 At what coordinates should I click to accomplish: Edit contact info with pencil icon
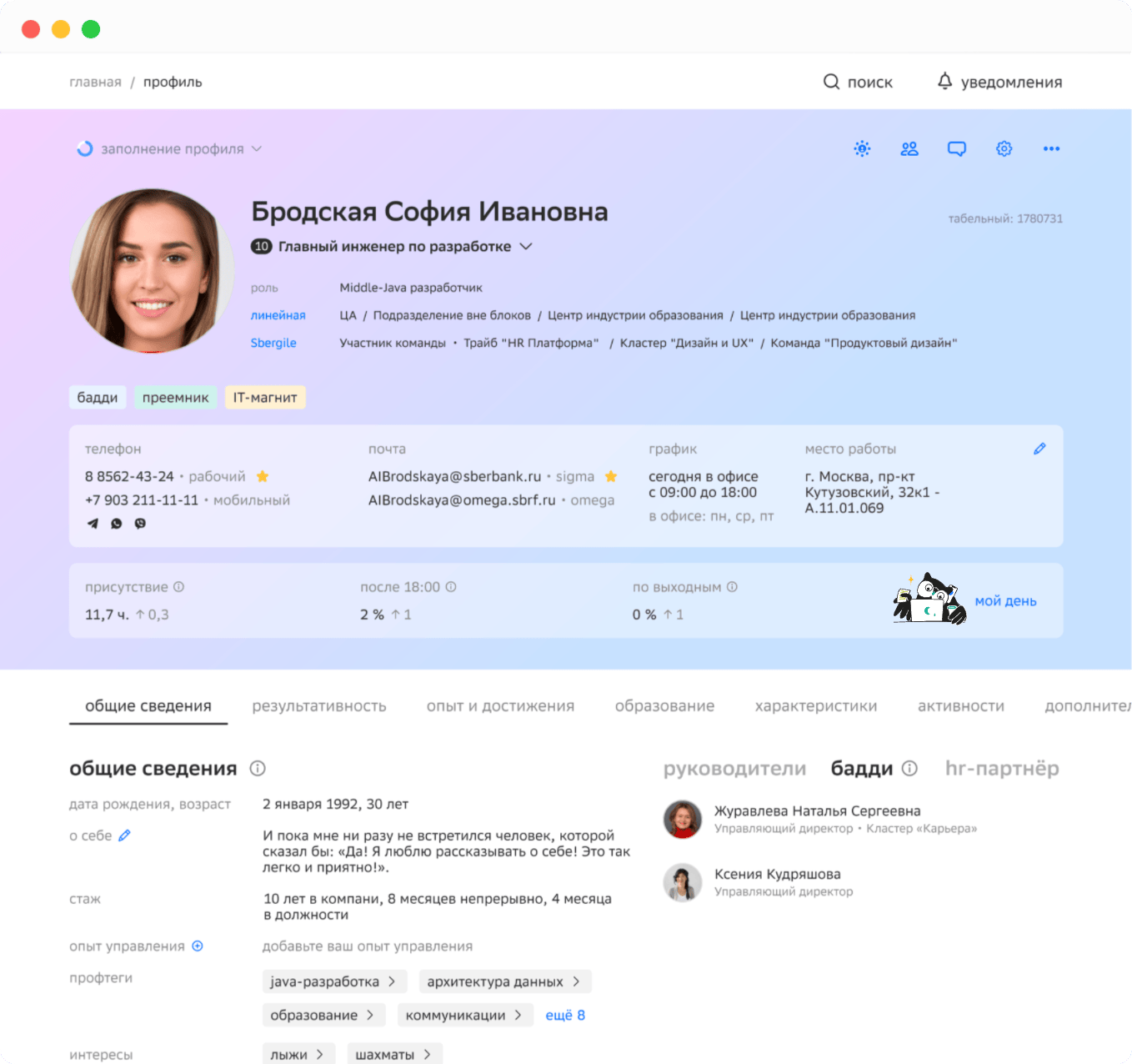click(x=1039, y=449)
